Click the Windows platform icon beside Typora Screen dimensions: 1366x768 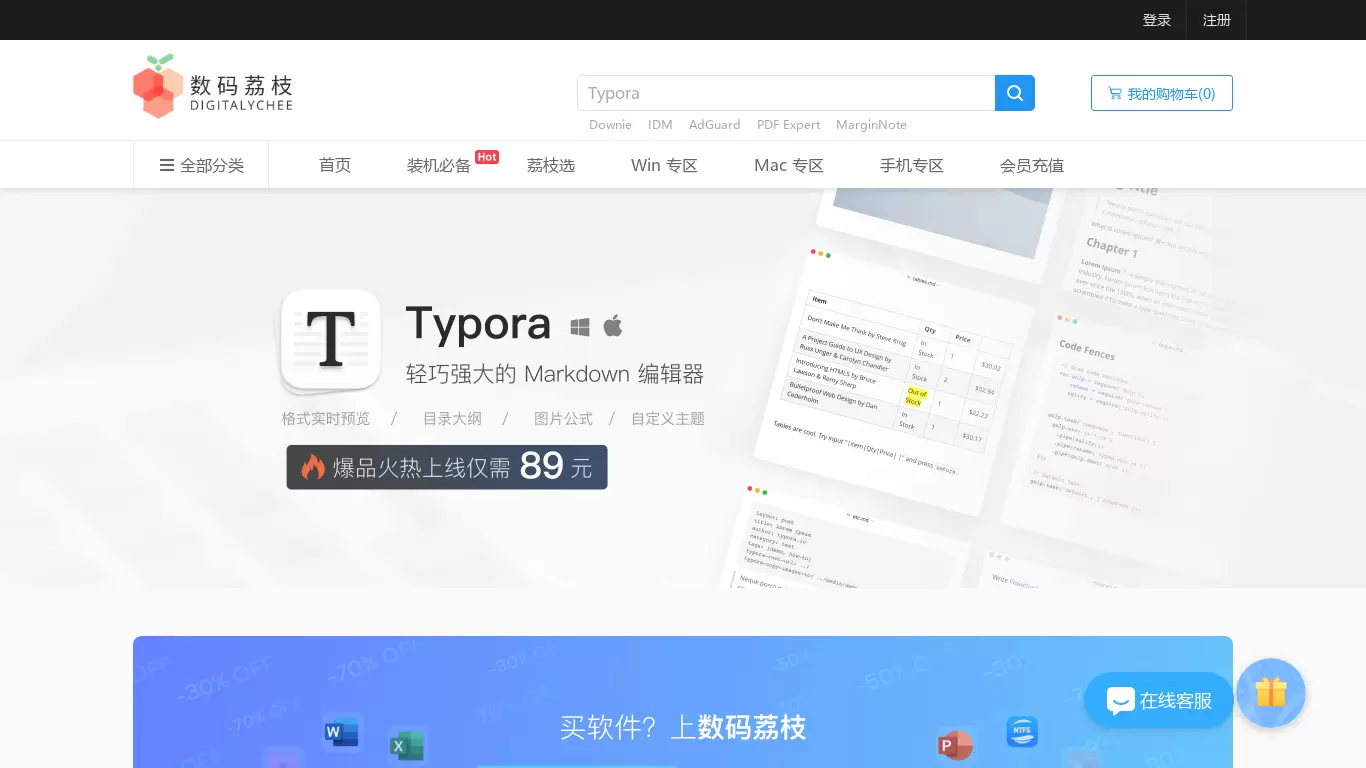[580, 327]
